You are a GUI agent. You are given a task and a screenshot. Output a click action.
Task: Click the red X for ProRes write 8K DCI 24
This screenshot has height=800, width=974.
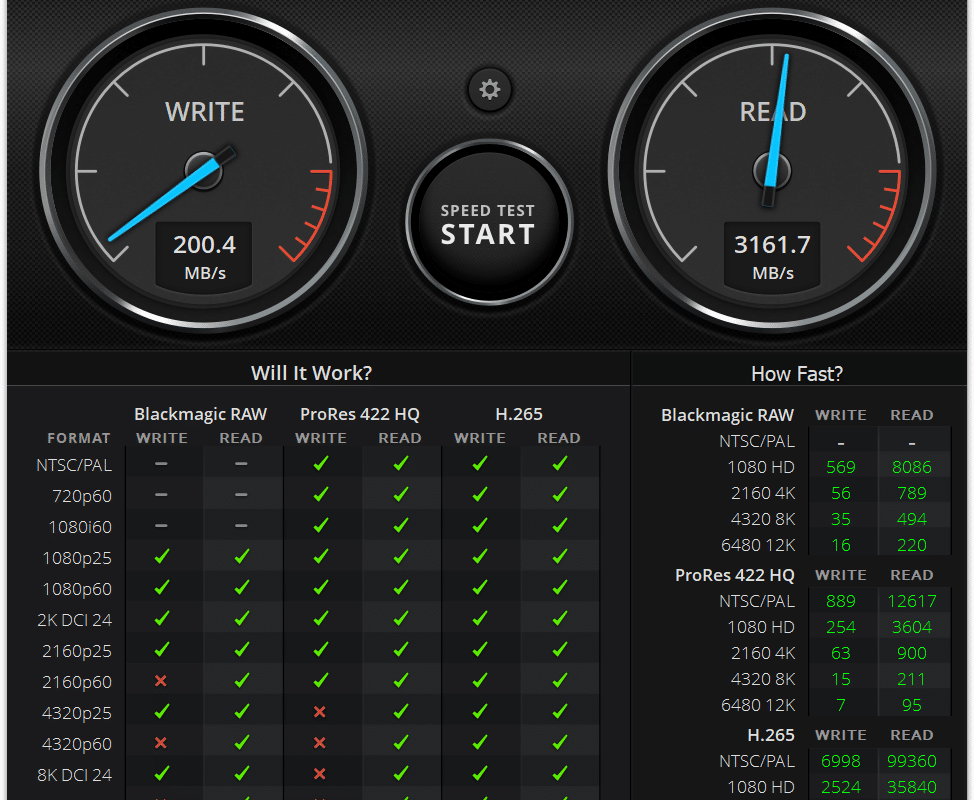coord(320,774)
